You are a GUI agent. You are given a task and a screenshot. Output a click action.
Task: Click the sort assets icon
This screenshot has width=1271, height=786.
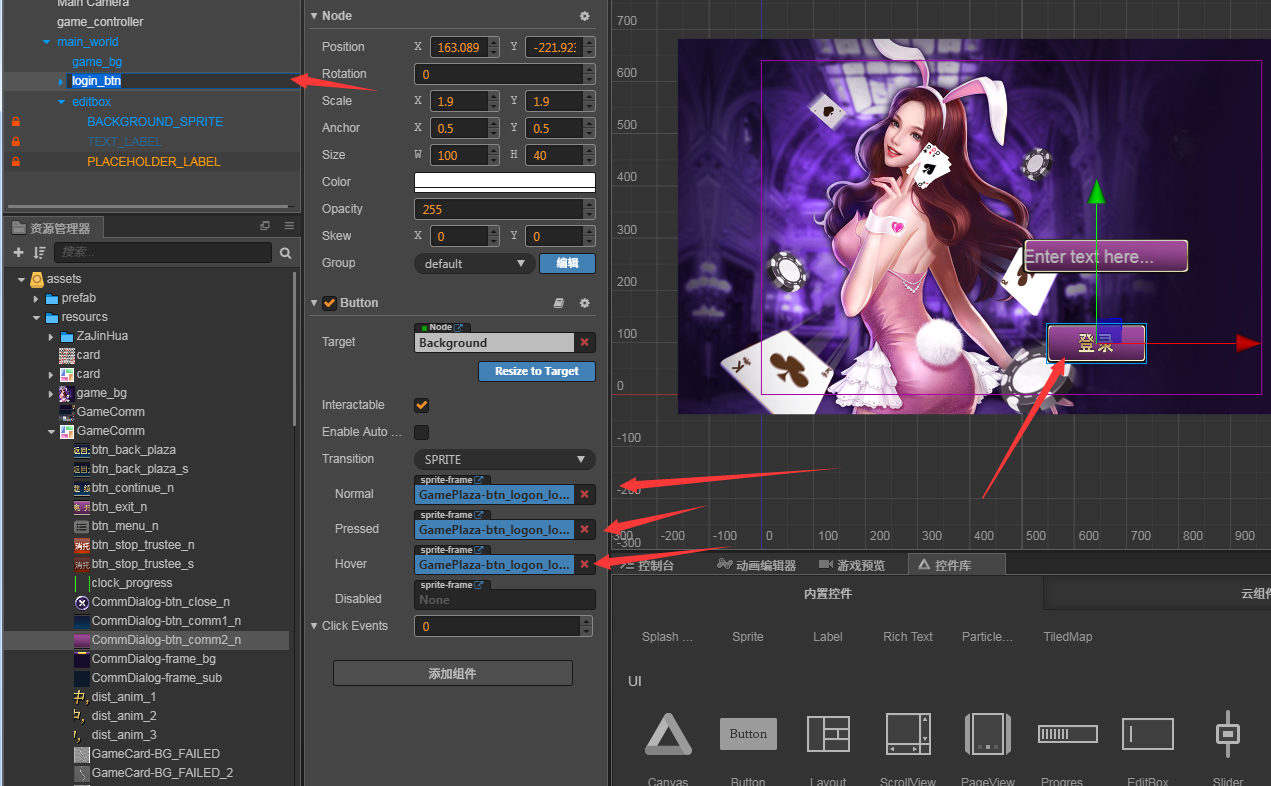tap(40, 253)
